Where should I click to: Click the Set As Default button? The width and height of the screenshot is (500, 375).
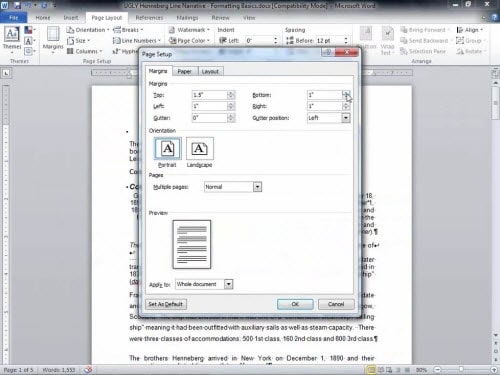click(166, 304)
